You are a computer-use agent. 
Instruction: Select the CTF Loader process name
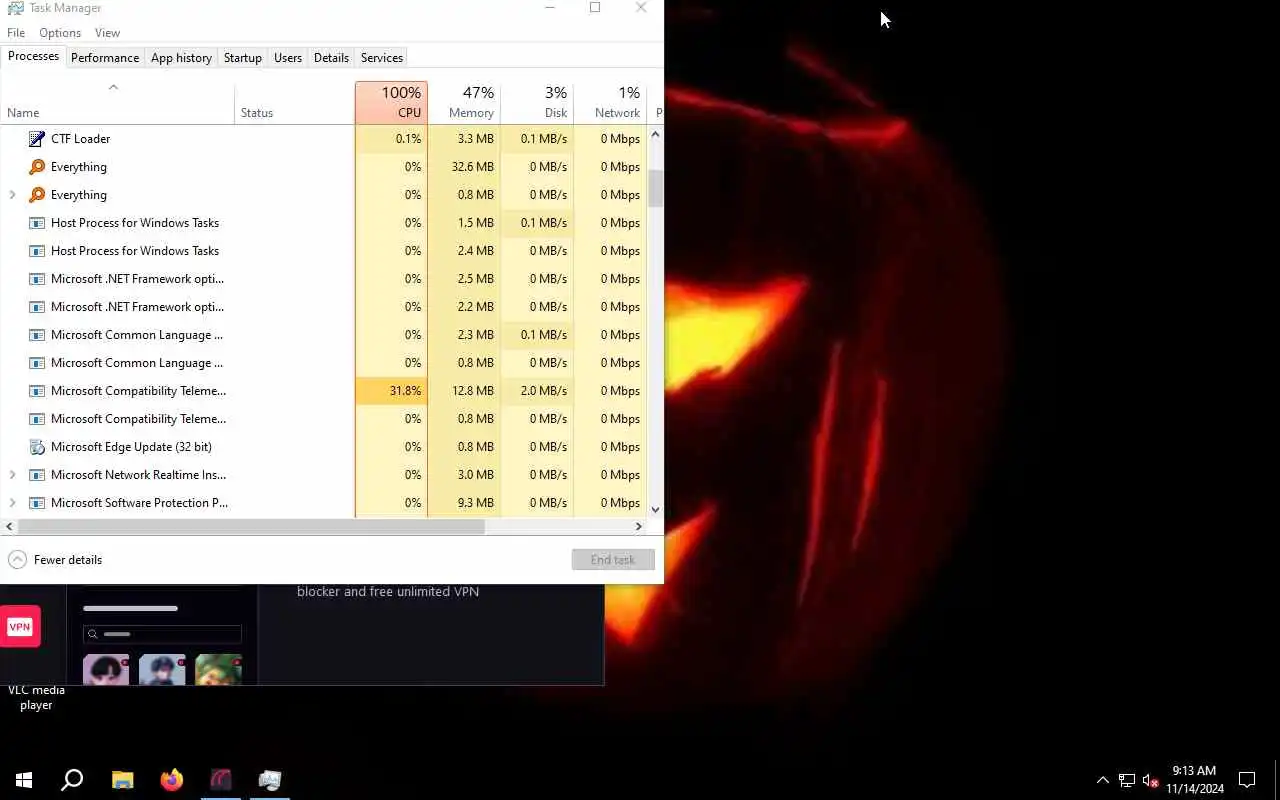point(80,139)
